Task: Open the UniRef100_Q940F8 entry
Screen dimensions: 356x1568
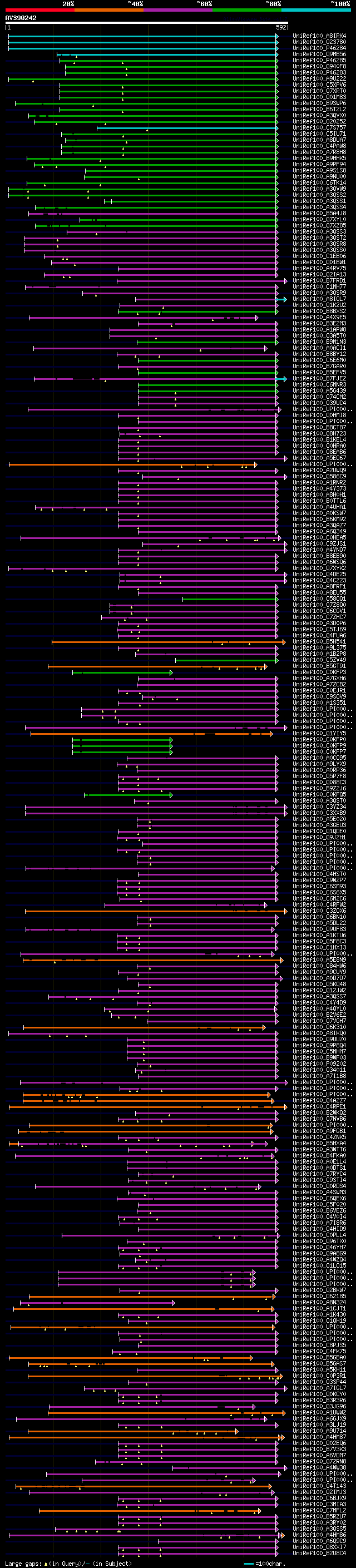Action: tap(319, 66)
